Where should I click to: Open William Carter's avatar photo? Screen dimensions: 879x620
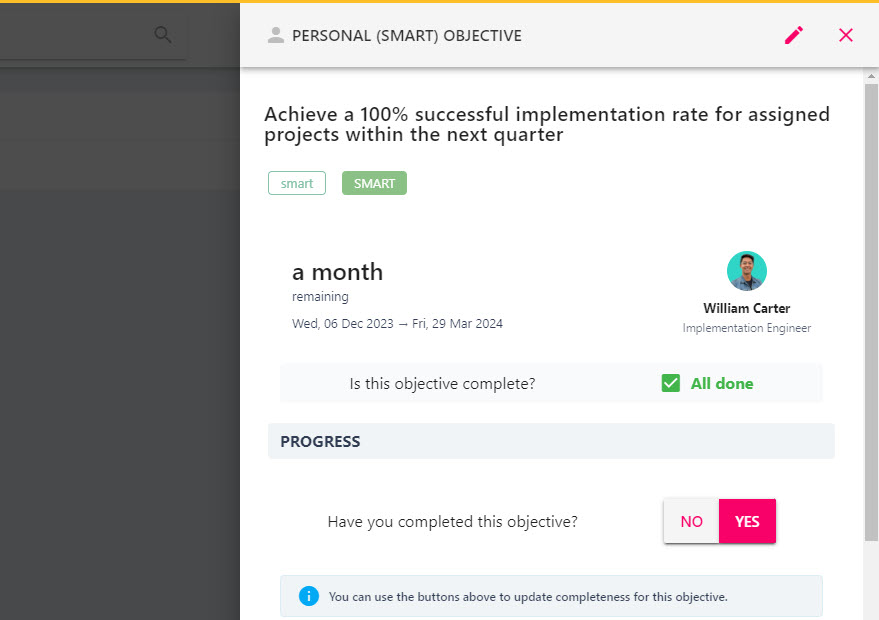(747, 271)
